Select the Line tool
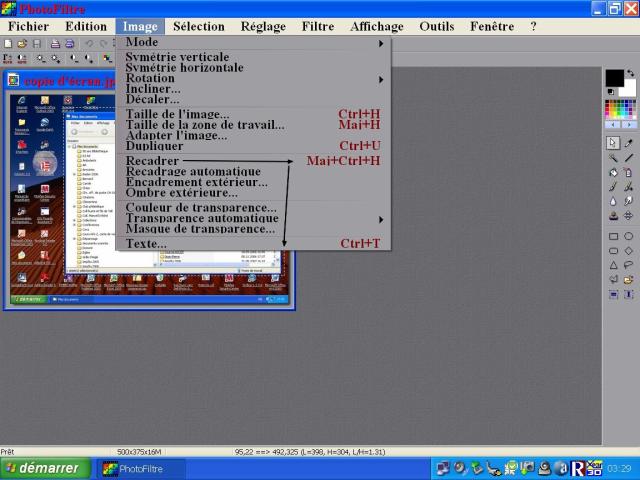The height and width of the screenshot is (480, 640). pos(629,158)
